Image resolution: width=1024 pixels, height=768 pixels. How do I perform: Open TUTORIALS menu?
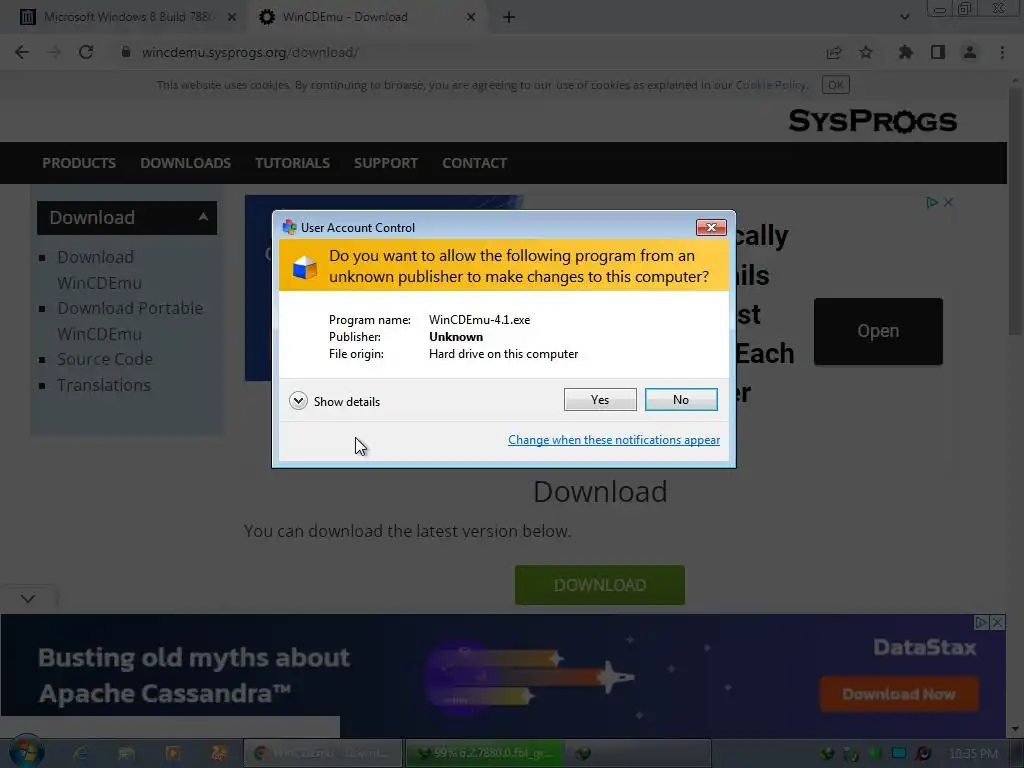click(293, 163)
